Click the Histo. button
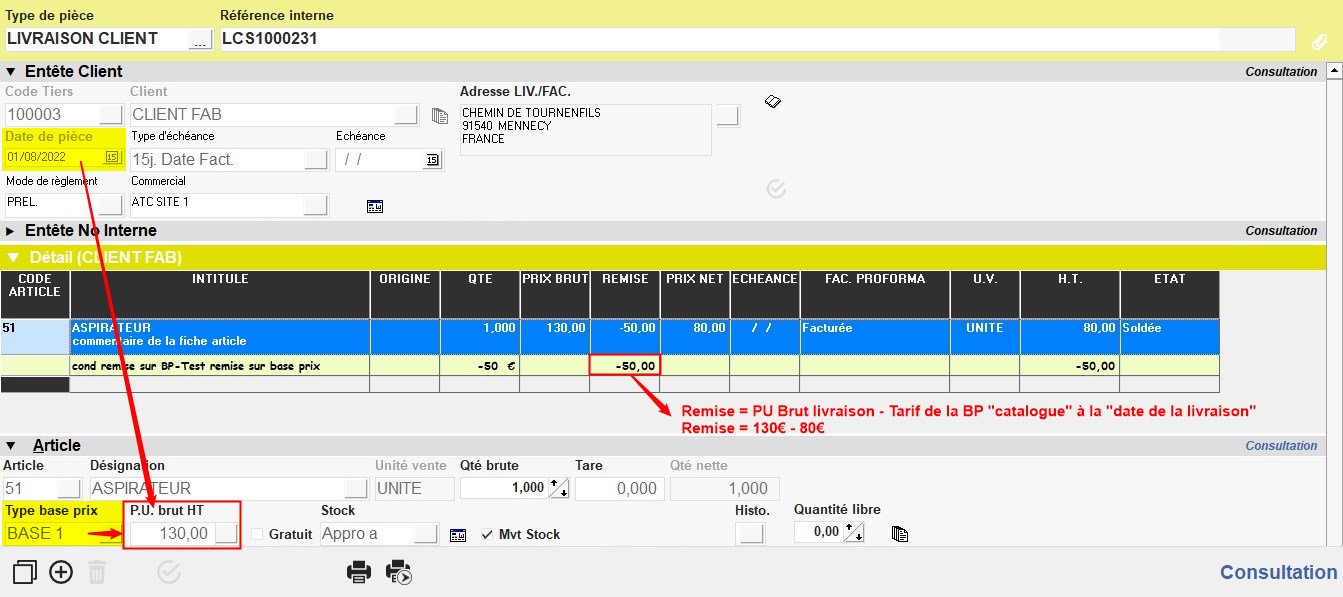Viewport: 1343px width, 597px height. pos(748,534)
